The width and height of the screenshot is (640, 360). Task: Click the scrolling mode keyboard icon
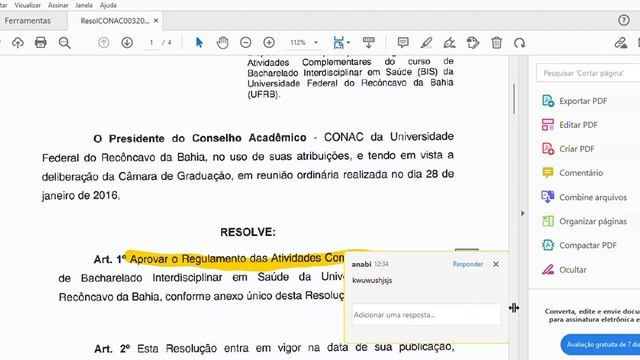pyautogui.click(x=369, y=42)
